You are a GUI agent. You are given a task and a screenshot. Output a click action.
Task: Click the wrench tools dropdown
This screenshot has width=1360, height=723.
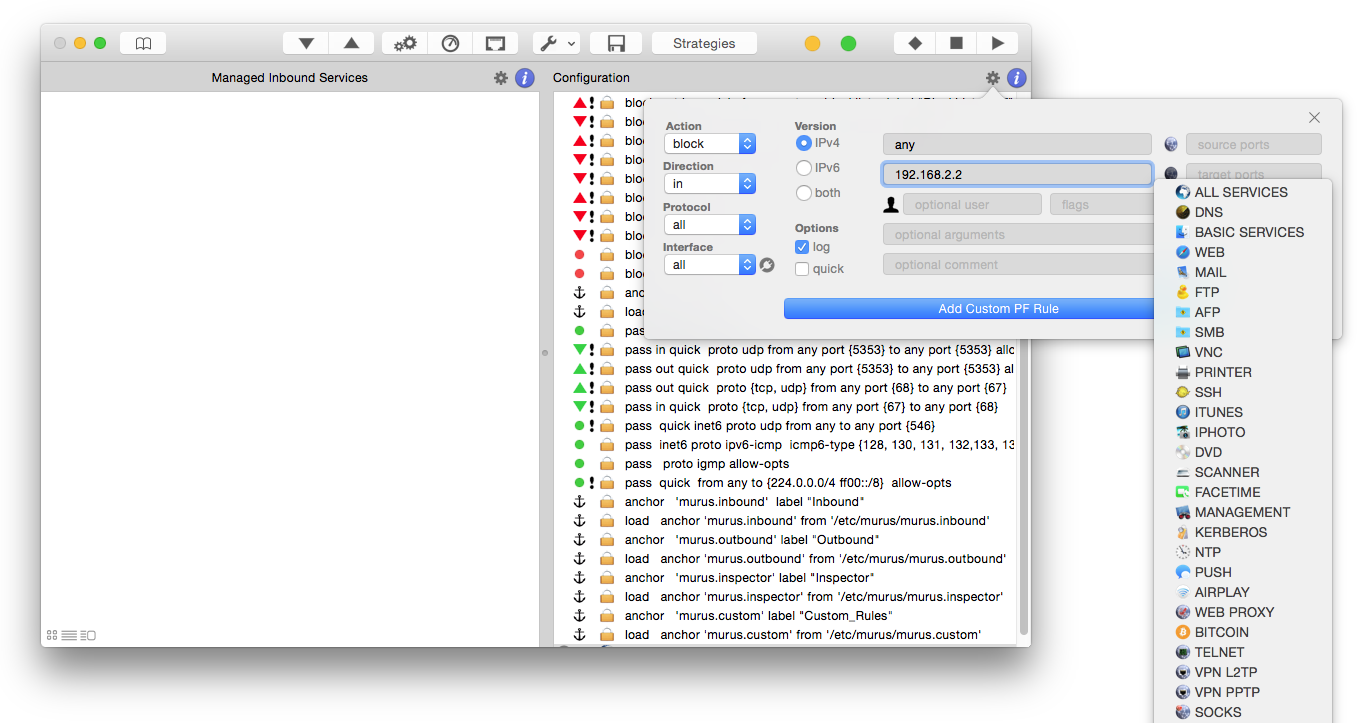[556, 43]
